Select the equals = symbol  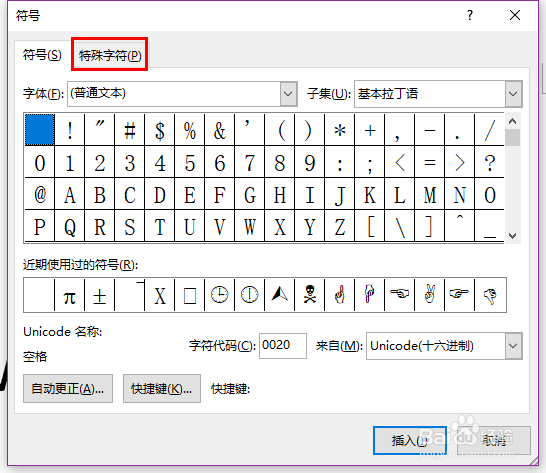[x=429, y=162]
